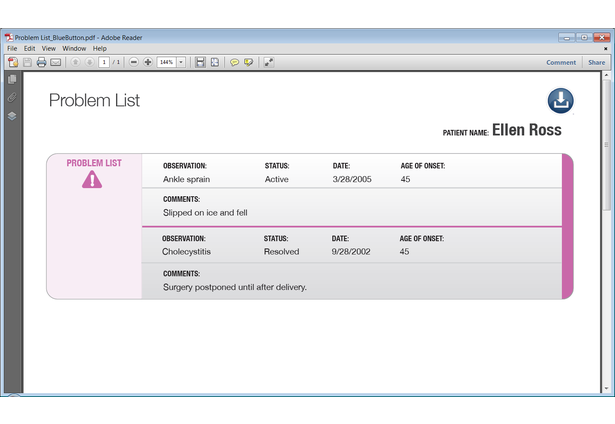Fit one full page to window

pos(215,62)
